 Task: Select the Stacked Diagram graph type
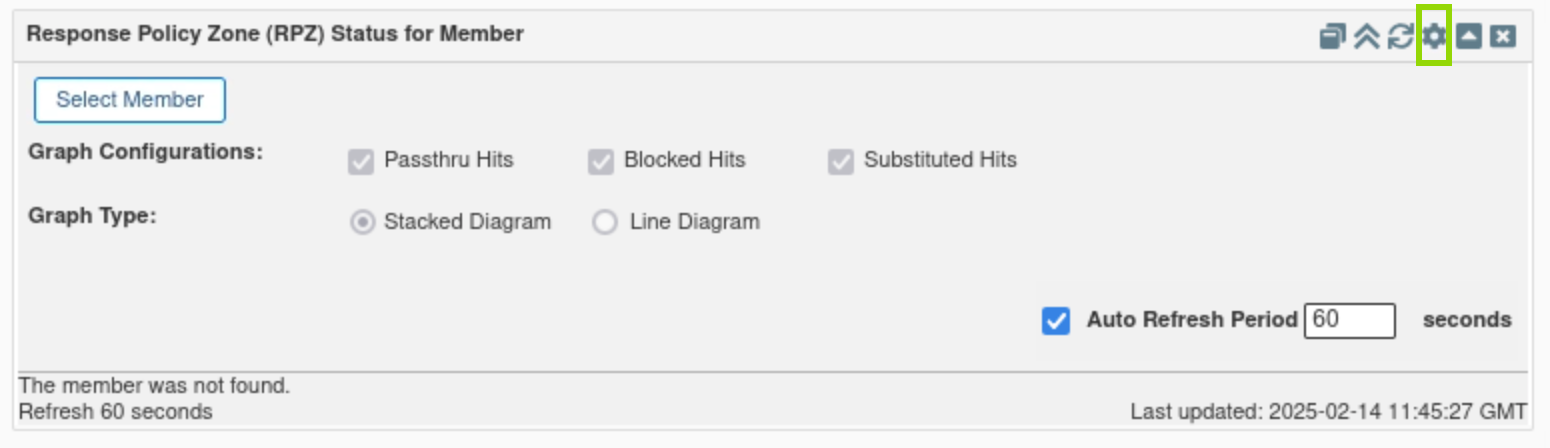click(363, 222)
